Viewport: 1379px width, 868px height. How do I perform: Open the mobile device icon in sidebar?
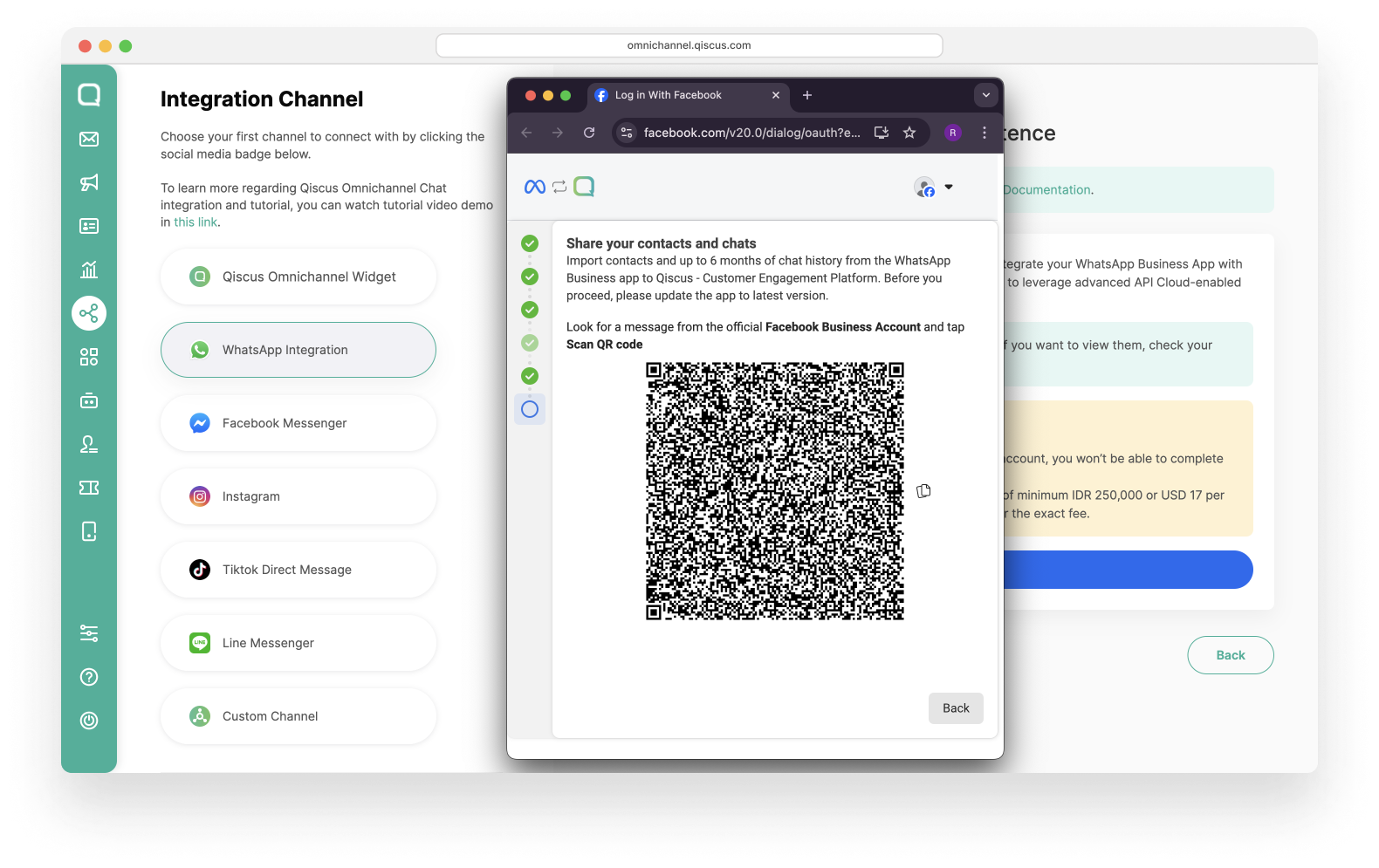point(89,531)
